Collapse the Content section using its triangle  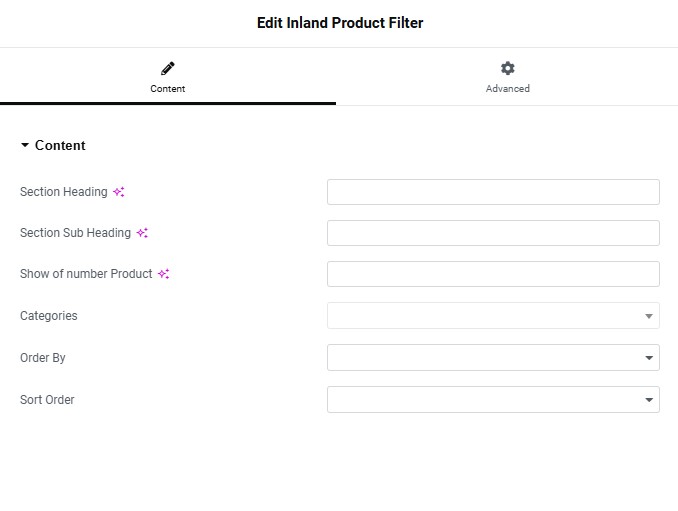(25, 145)
